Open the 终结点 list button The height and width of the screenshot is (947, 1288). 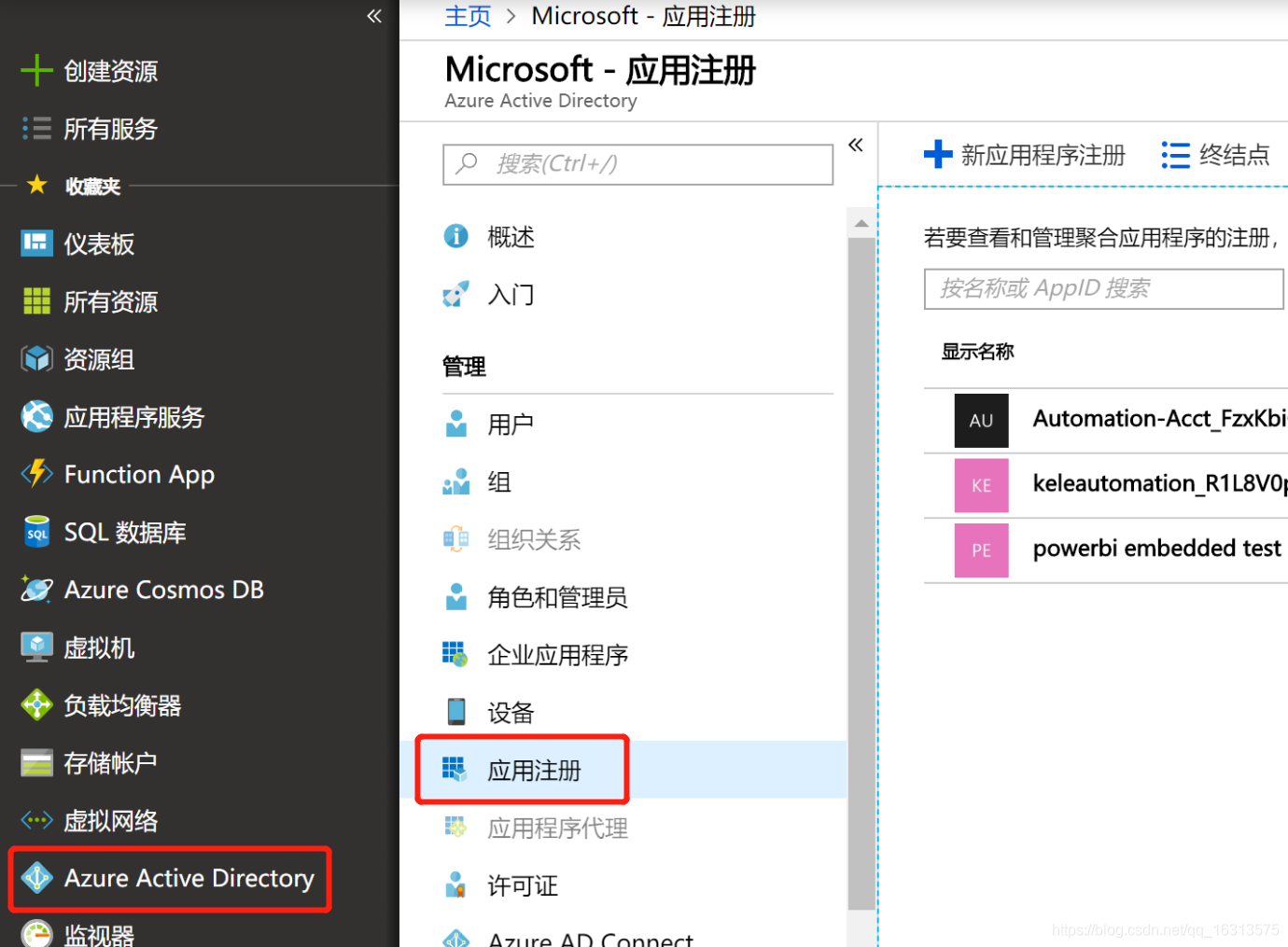click(x=1215, y=155)
